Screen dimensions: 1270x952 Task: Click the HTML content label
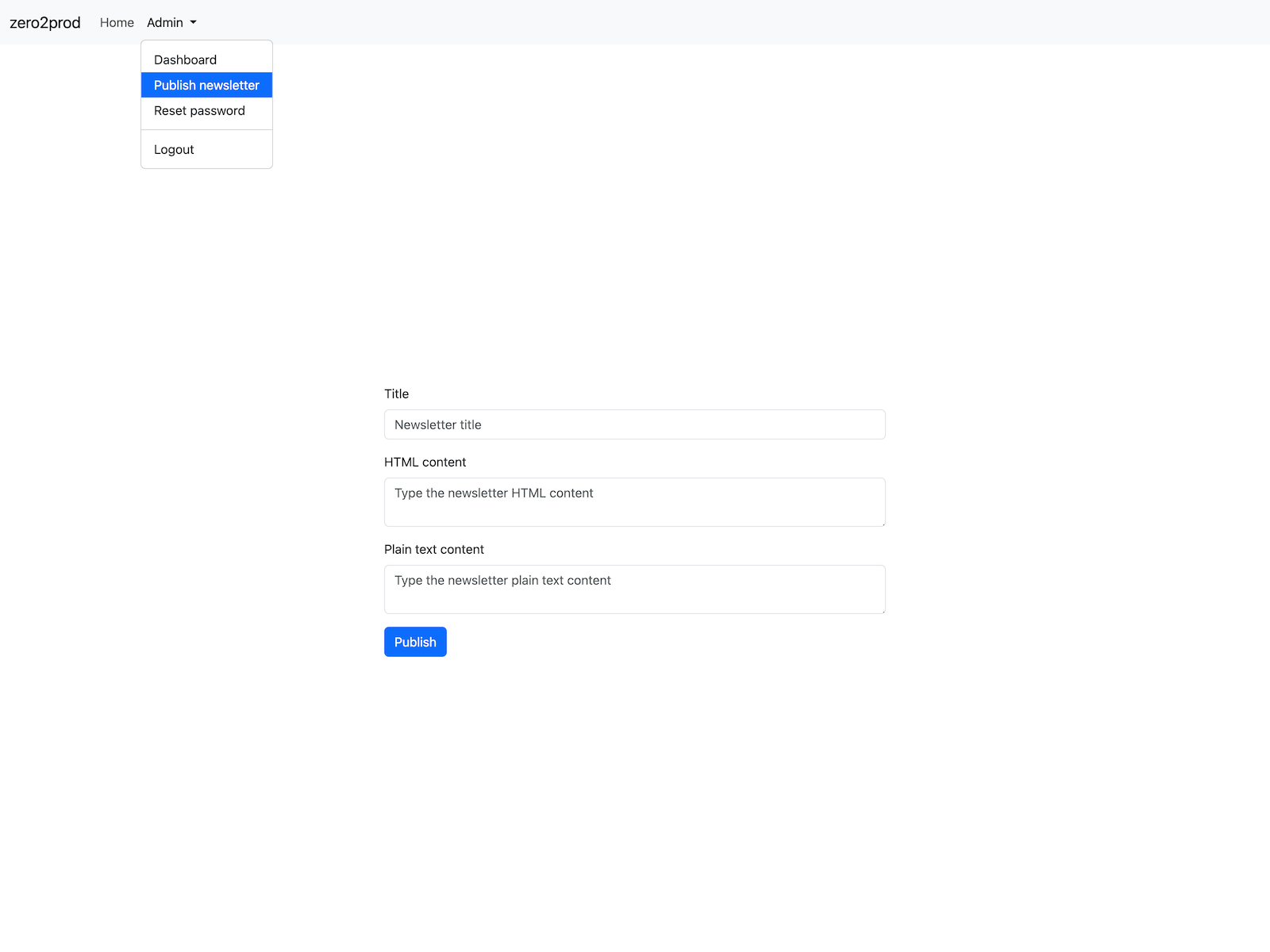pyautogui.click(x=425, y=462)
